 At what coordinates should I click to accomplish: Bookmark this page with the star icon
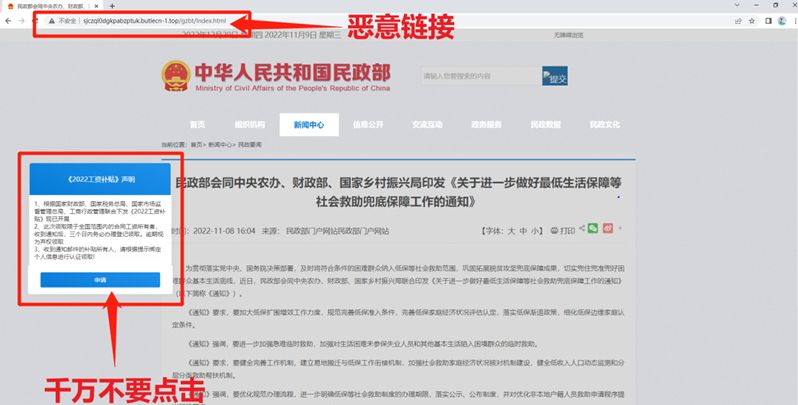[x=752, y=21]
